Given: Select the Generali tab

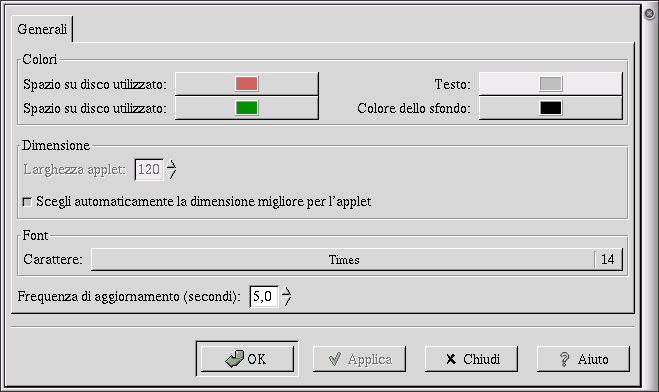Looking at the screenshot, I should tap(42, 29).
